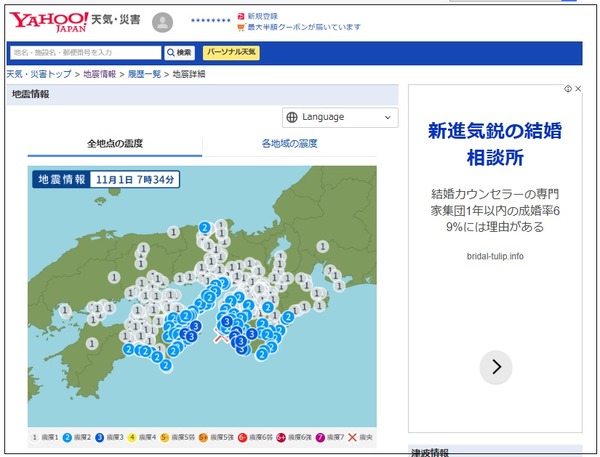Go to 地震情報 breadcrumb link
The height and width of the screenshot is (457, 600).
point(99,74)
